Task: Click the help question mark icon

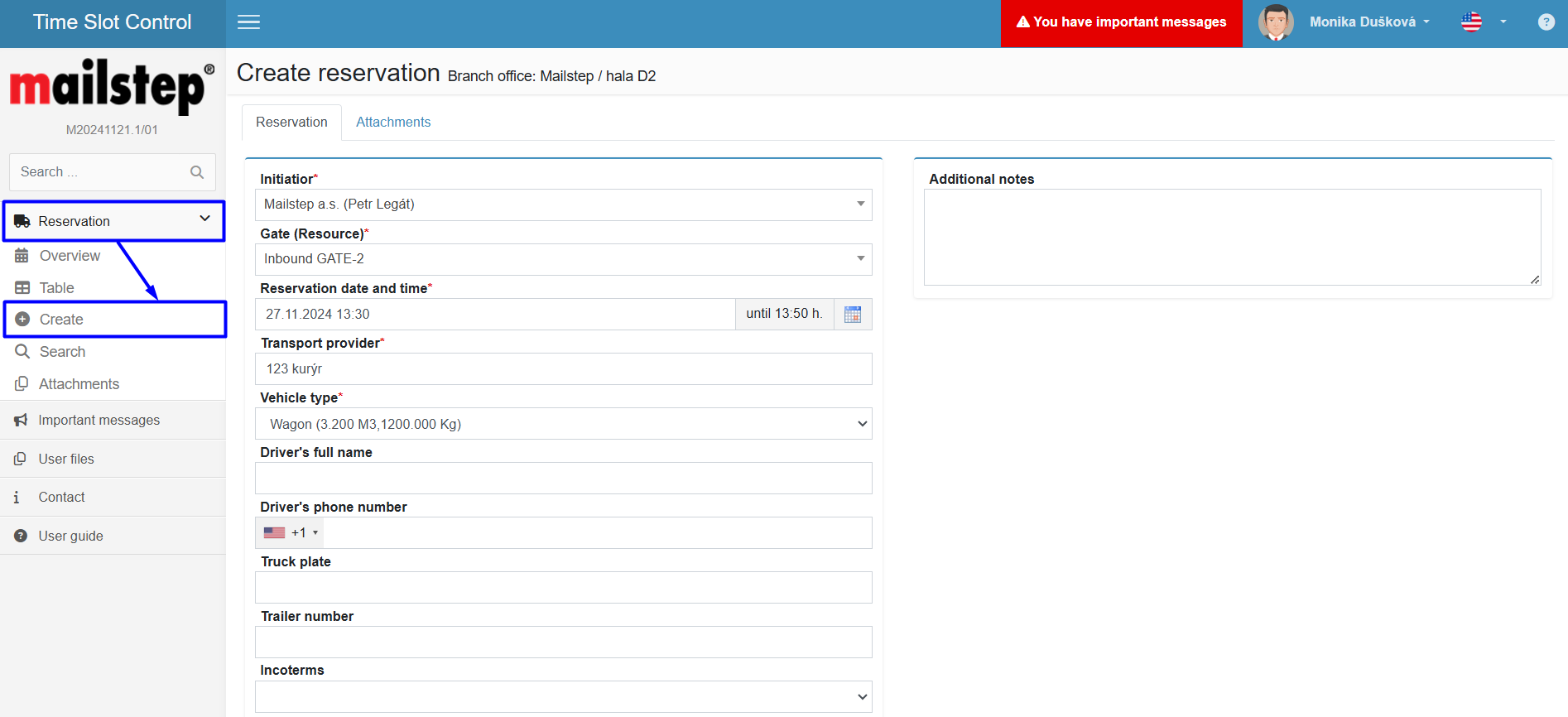Action: pos(1546,22)
